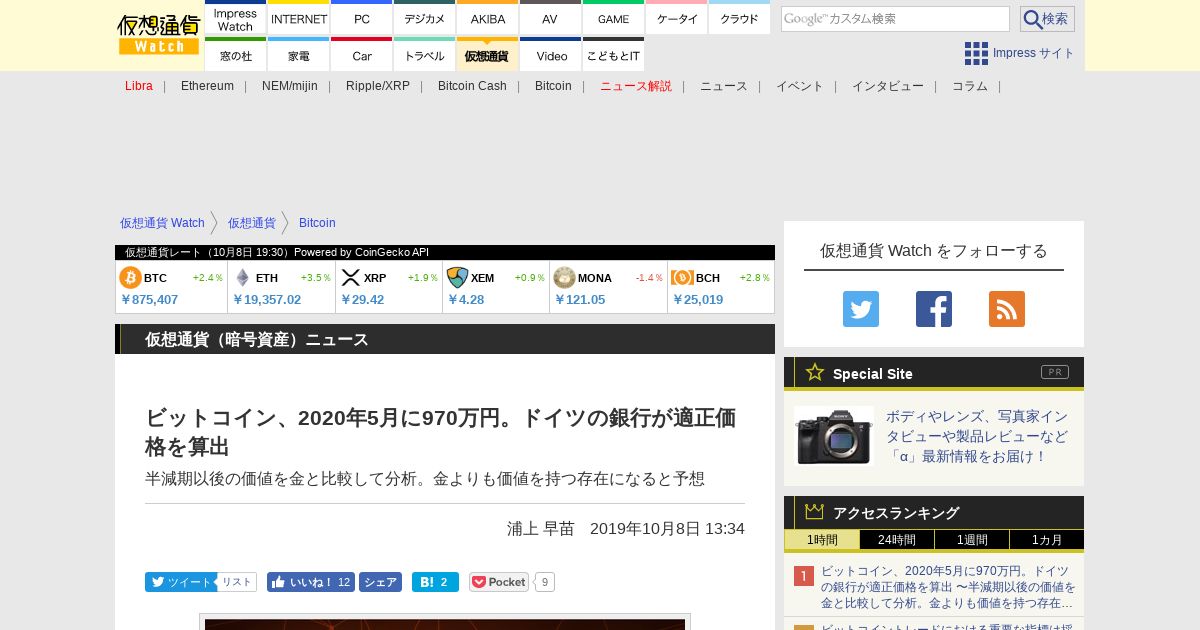Click the Facebook シェア button
This screenshot has height=630, width=1200.
tap(380, 582)
